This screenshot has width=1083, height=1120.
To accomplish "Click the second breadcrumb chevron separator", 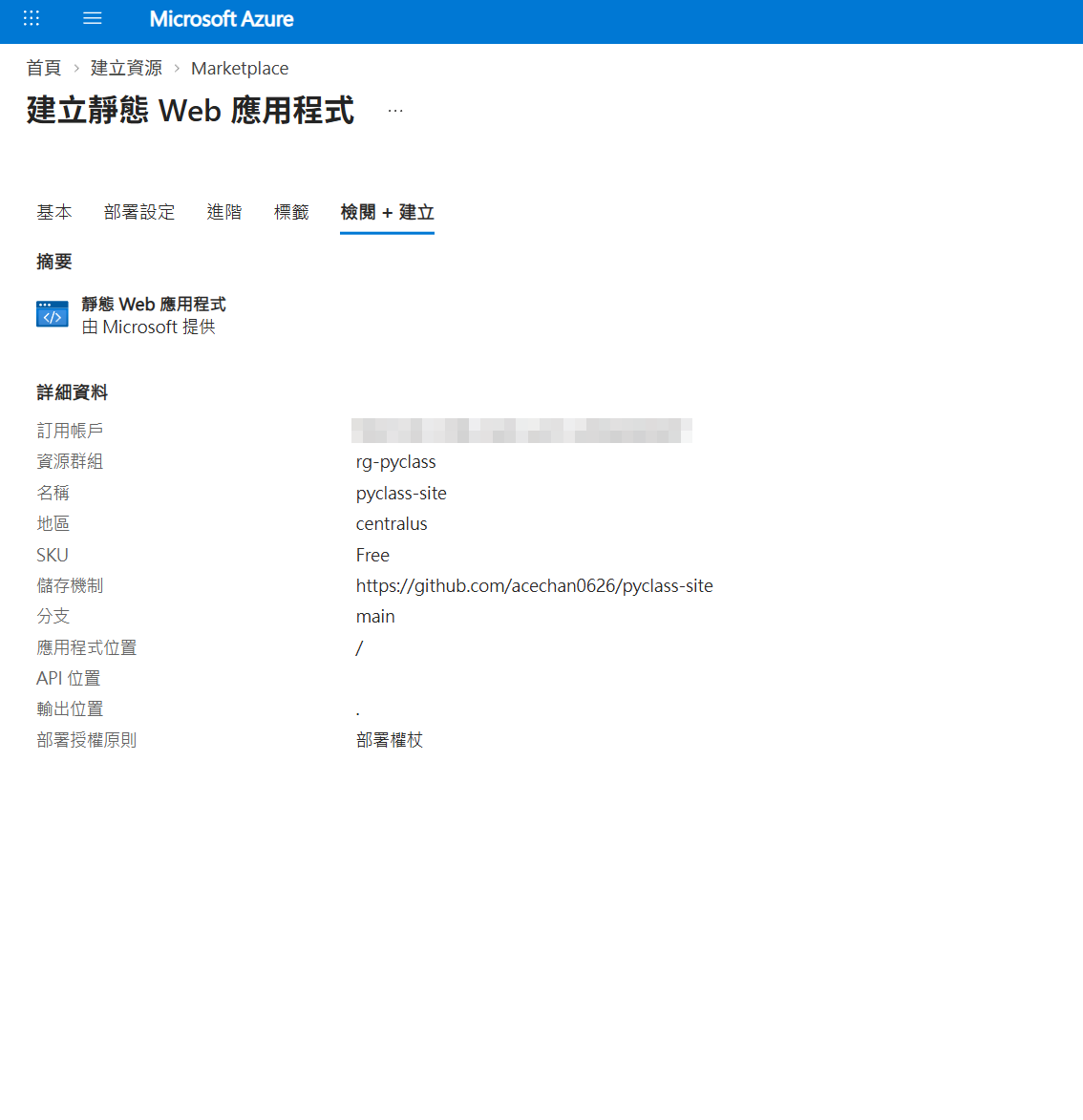I will click(x=177, y=69).
